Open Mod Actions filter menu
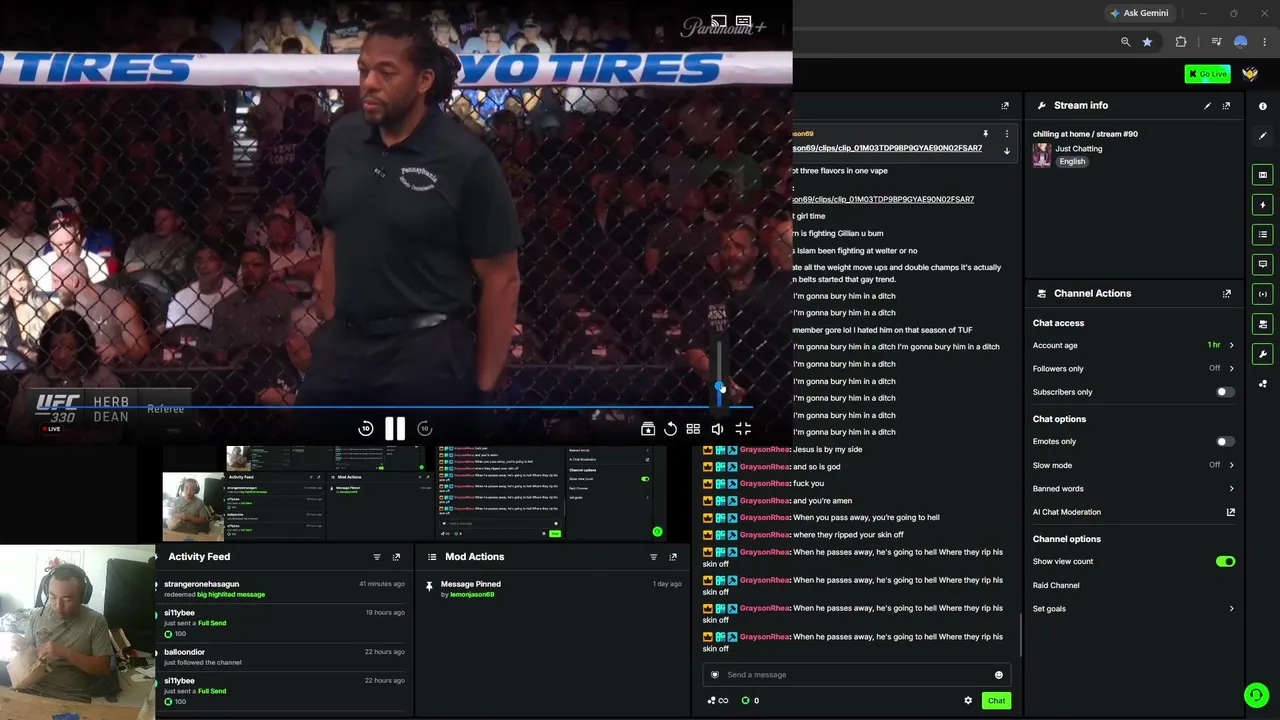 [x=654, y=557]
